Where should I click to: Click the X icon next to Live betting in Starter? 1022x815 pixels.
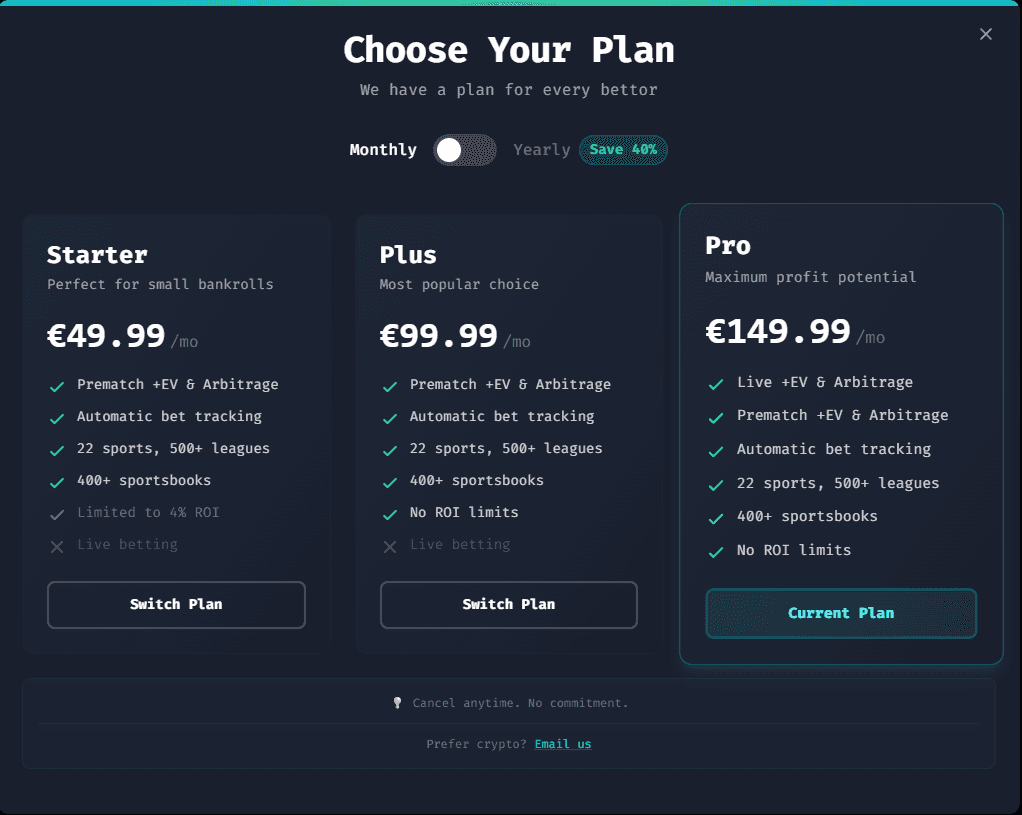coord(57,546)
